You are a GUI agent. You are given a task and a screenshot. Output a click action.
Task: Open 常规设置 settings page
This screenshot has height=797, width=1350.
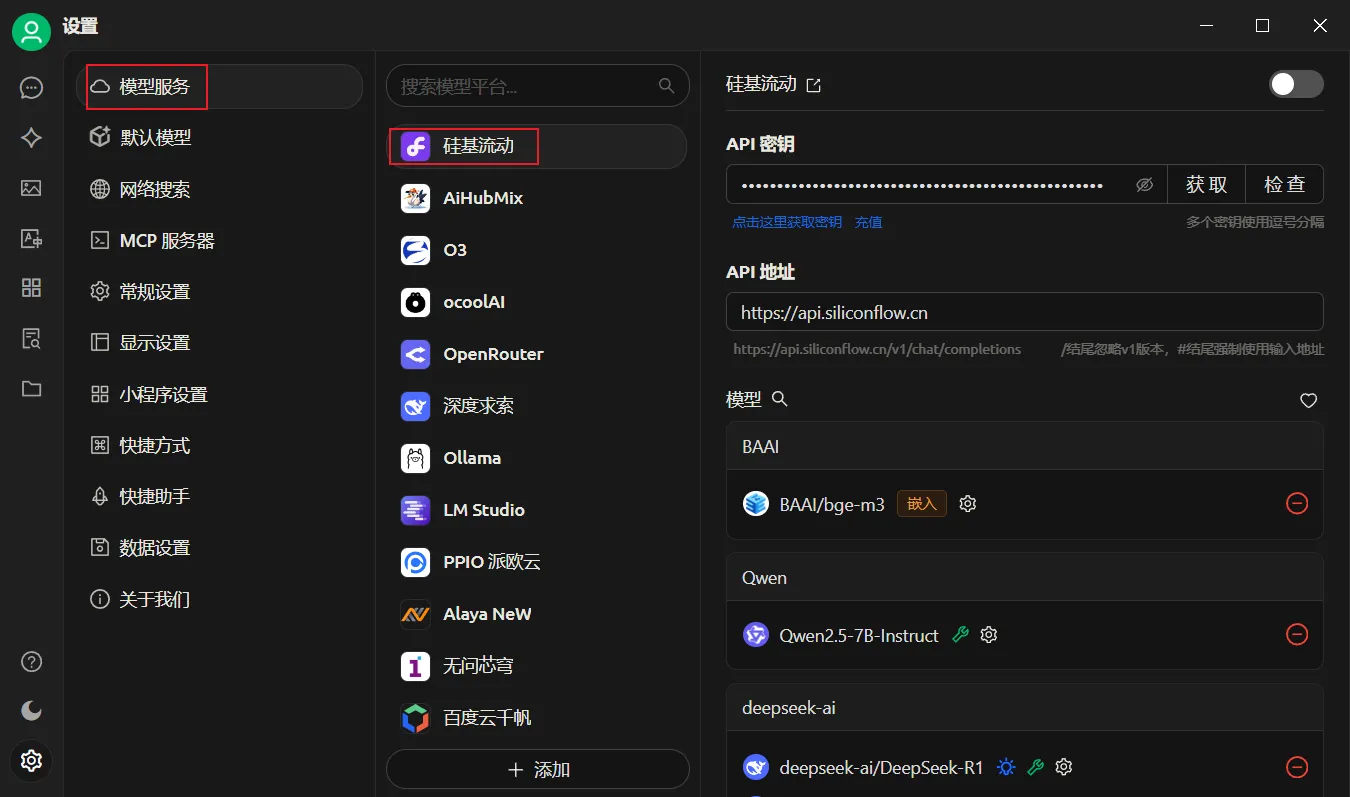219,292
